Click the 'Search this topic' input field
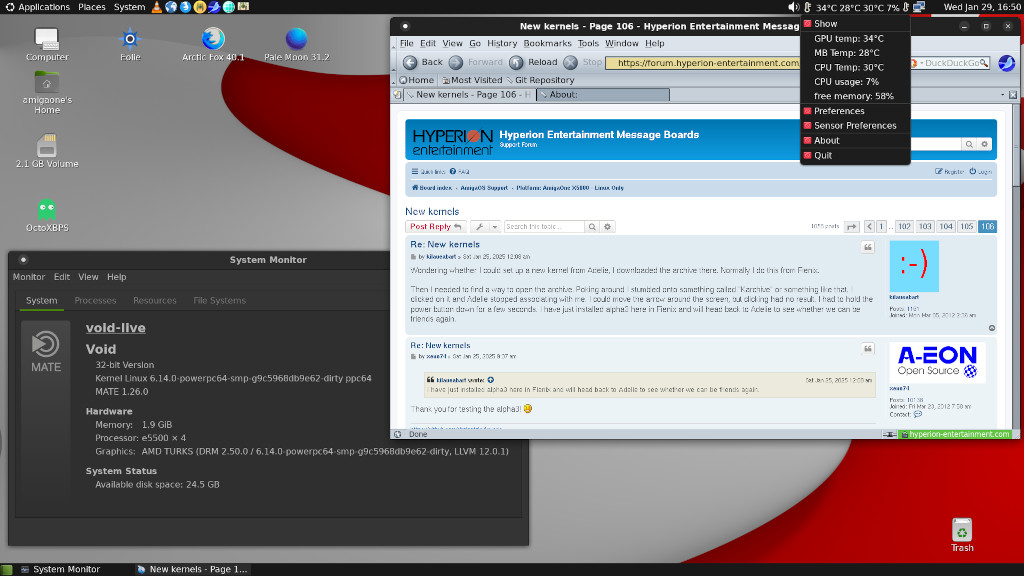The width and height of the screenshot is (1024, 576). coord(544,227)
